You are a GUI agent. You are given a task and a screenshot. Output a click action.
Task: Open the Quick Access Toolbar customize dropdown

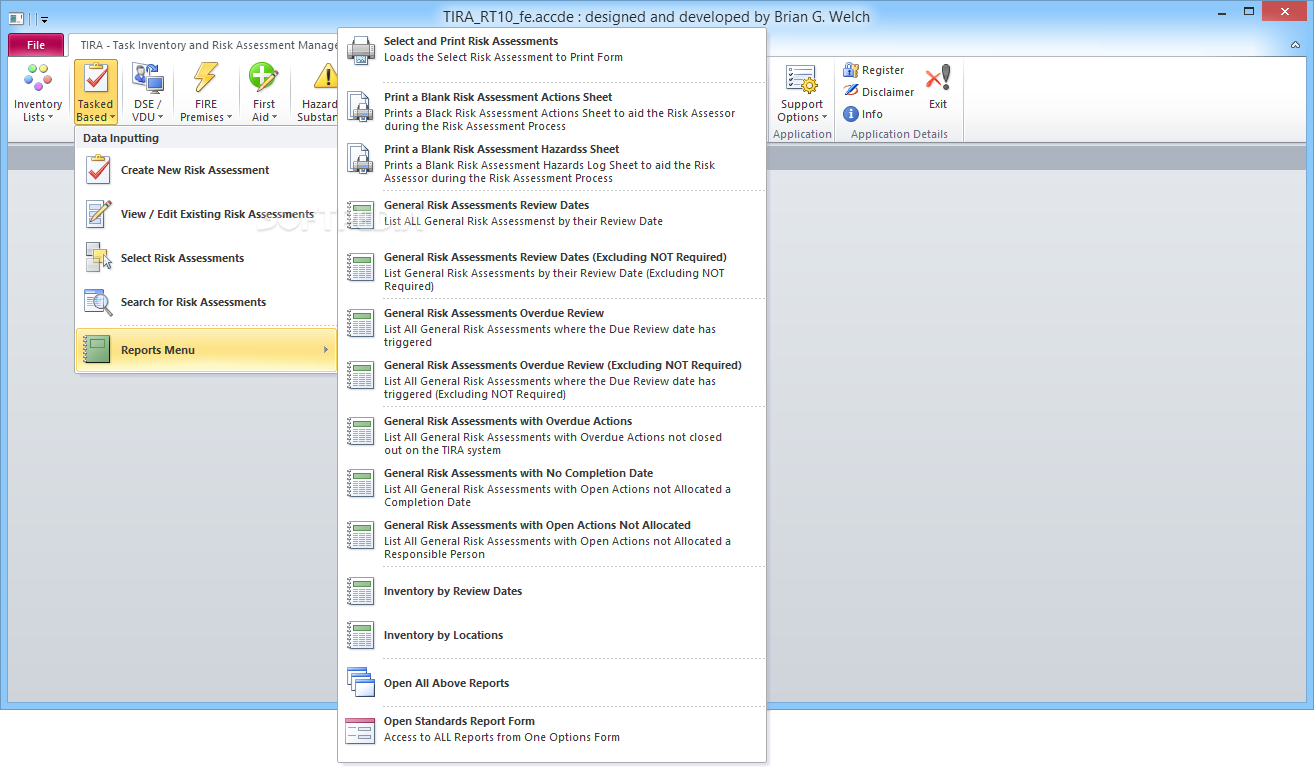(x=44, y=19)
